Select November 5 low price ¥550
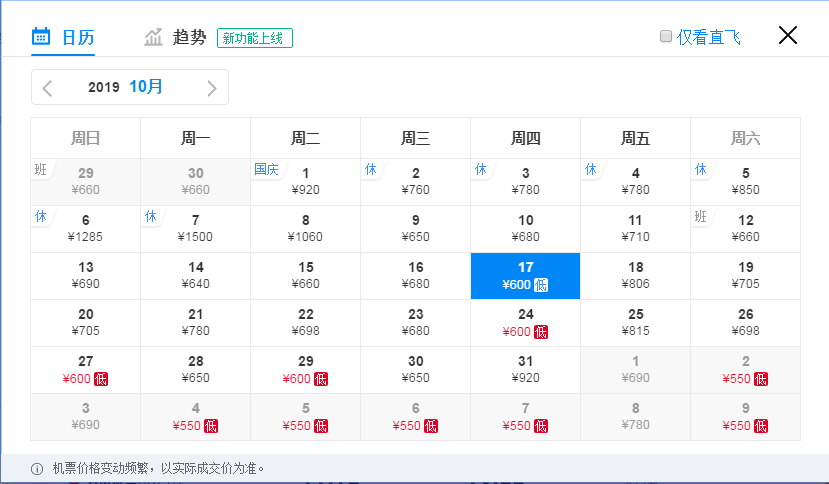The width and height of the screenshot is (829, 484). (306, 417)
